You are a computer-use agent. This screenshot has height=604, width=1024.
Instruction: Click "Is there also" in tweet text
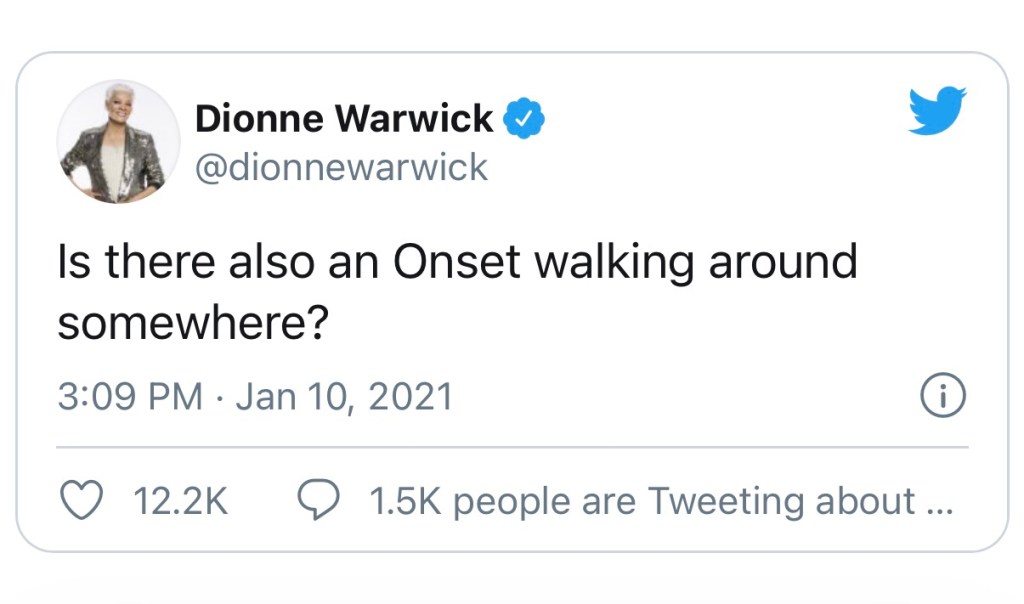(179, 262)
